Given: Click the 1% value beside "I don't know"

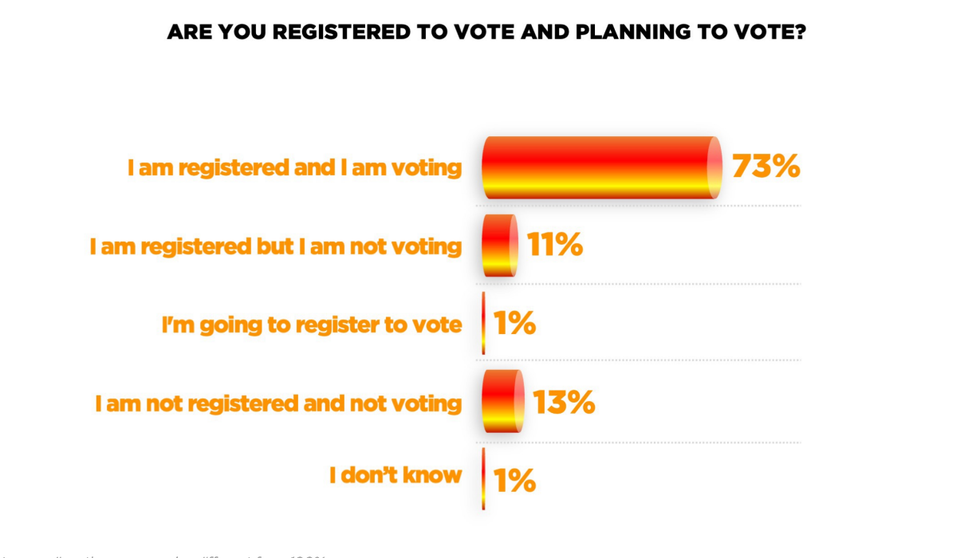Looking at the screenshot, I should 514,481.
